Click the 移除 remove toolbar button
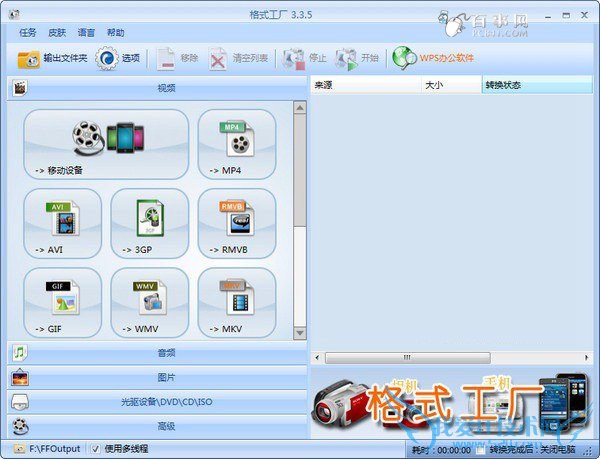Image resolution: width=600 pixels, height=459 pixels. coord(177,59)
